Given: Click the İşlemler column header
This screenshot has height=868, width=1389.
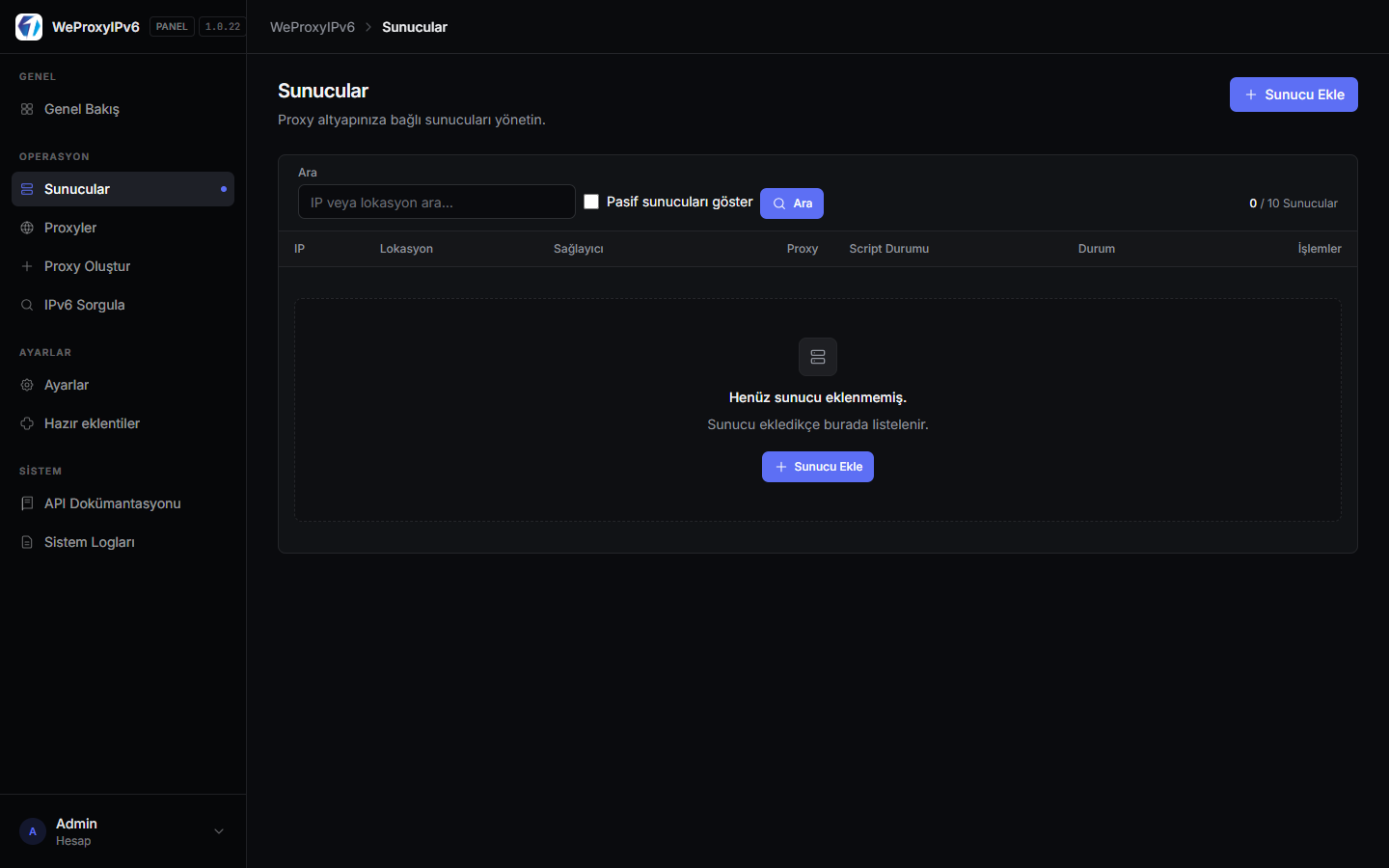Looking at the screenshot, I should click(1320, 249).
